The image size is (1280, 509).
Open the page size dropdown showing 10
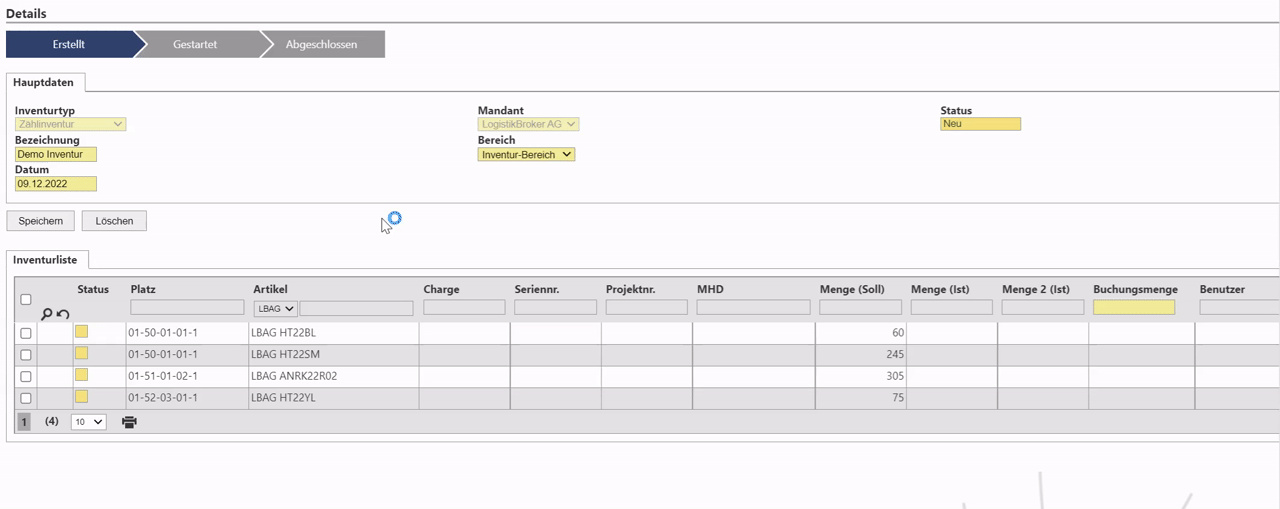click(88, 422)
